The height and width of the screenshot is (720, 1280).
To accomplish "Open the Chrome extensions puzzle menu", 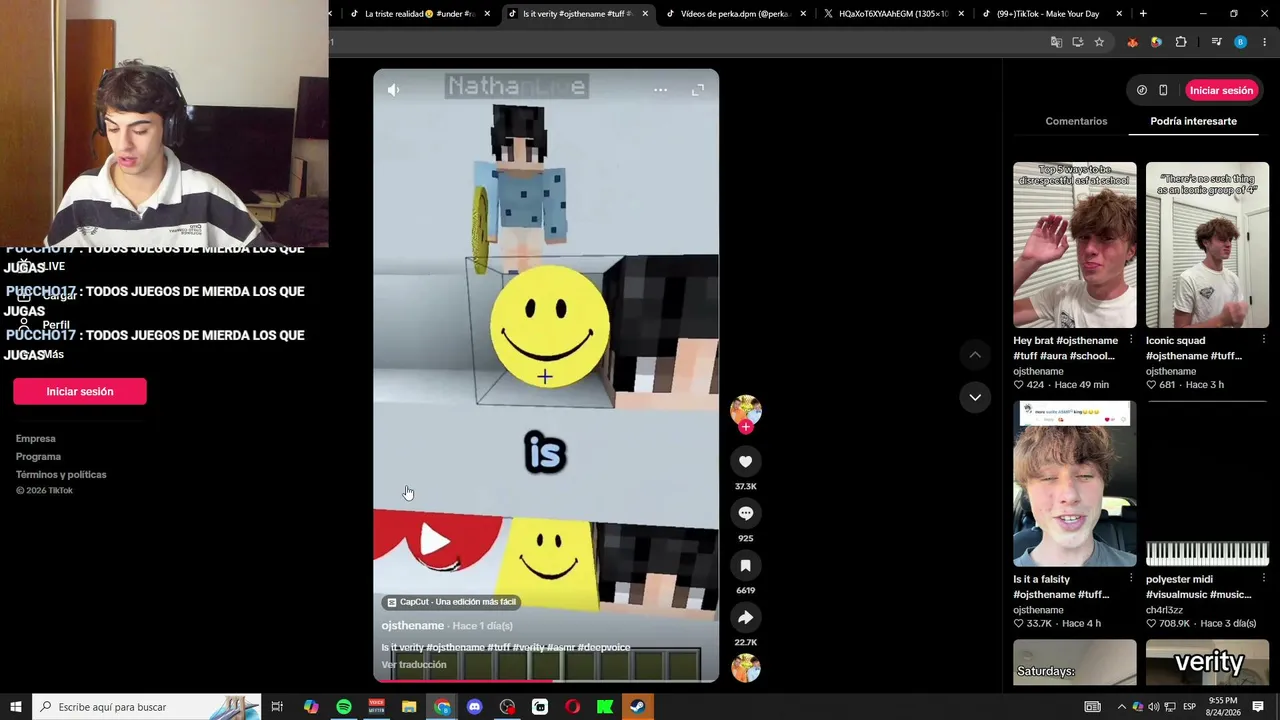I will pos(1181,42).
